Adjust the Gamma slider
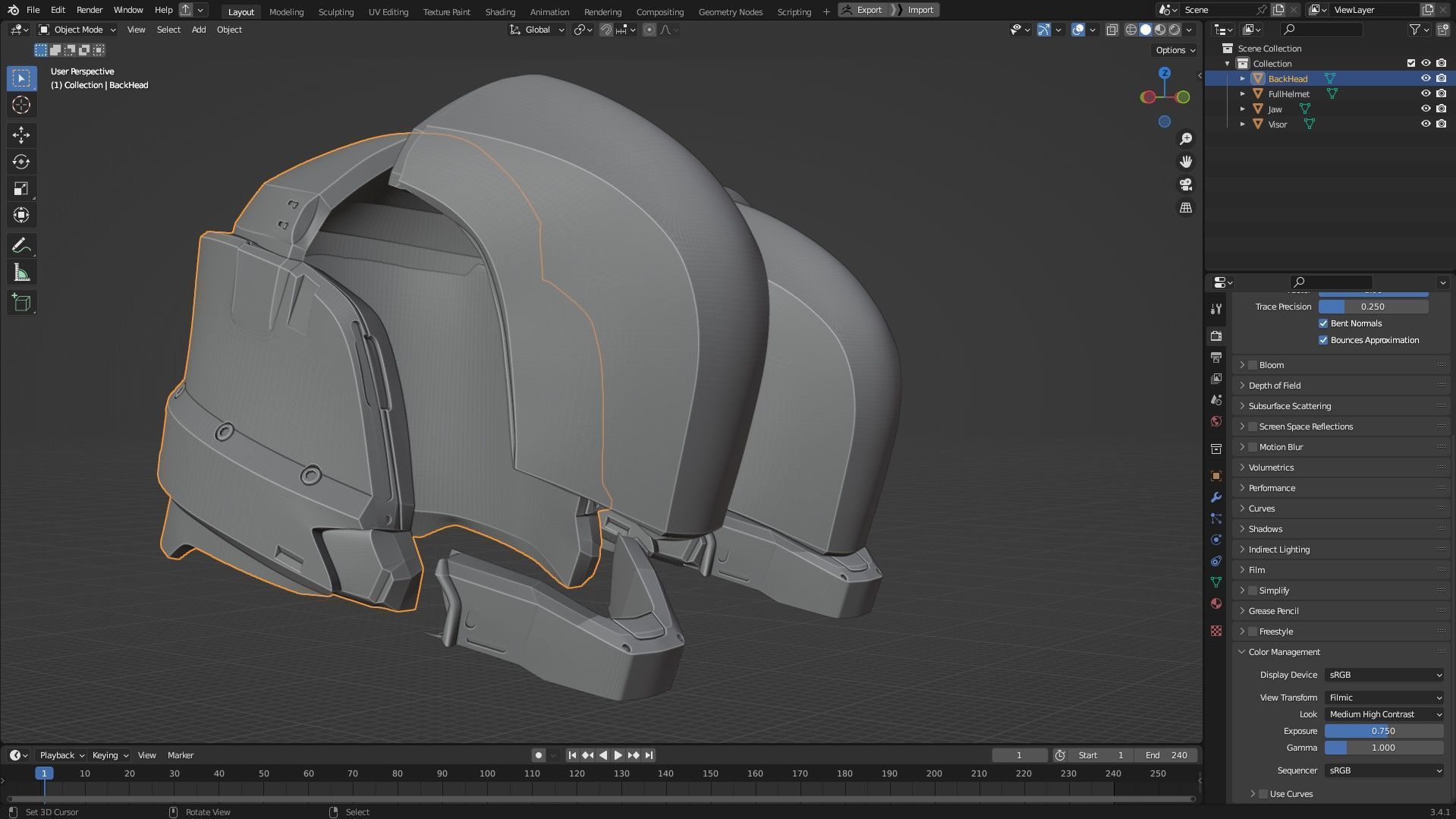The image size is (1456, 819). coord(1384,748)
